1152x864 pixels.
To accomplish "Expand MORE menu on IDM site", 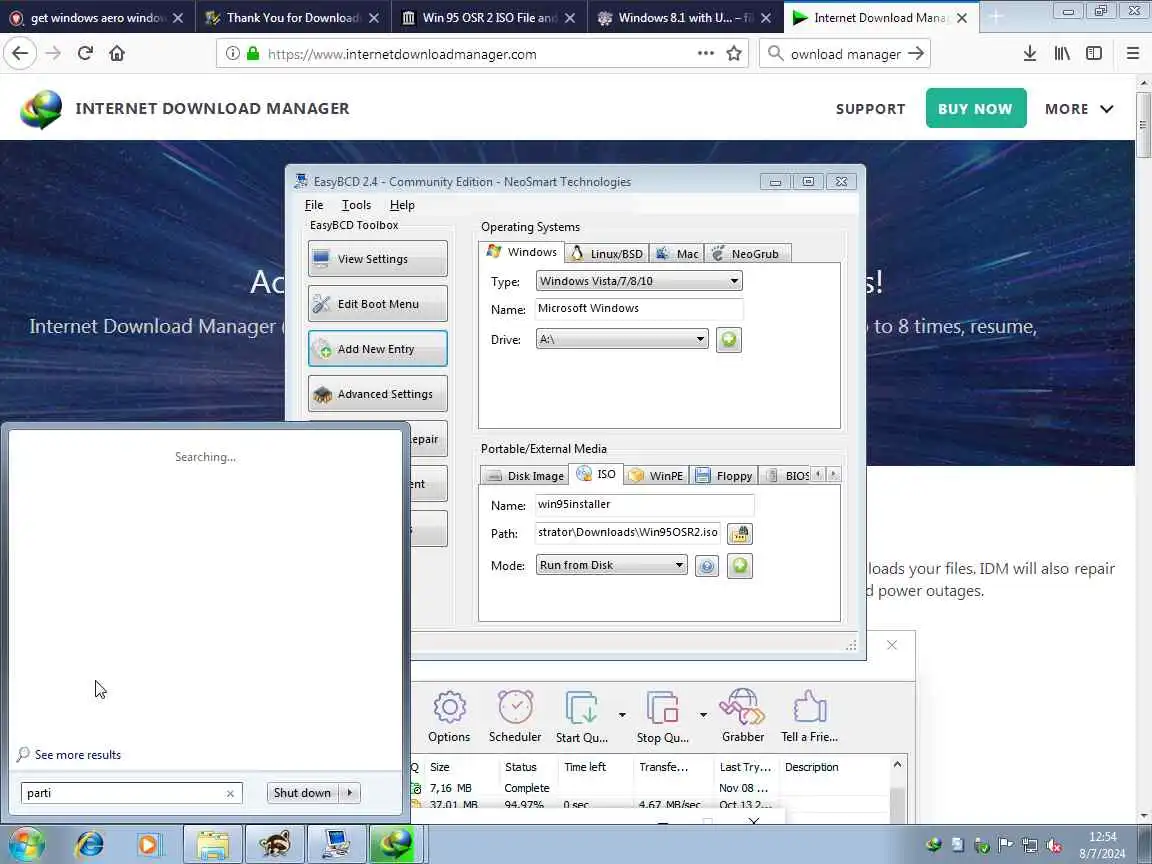I will [1079, 109].
